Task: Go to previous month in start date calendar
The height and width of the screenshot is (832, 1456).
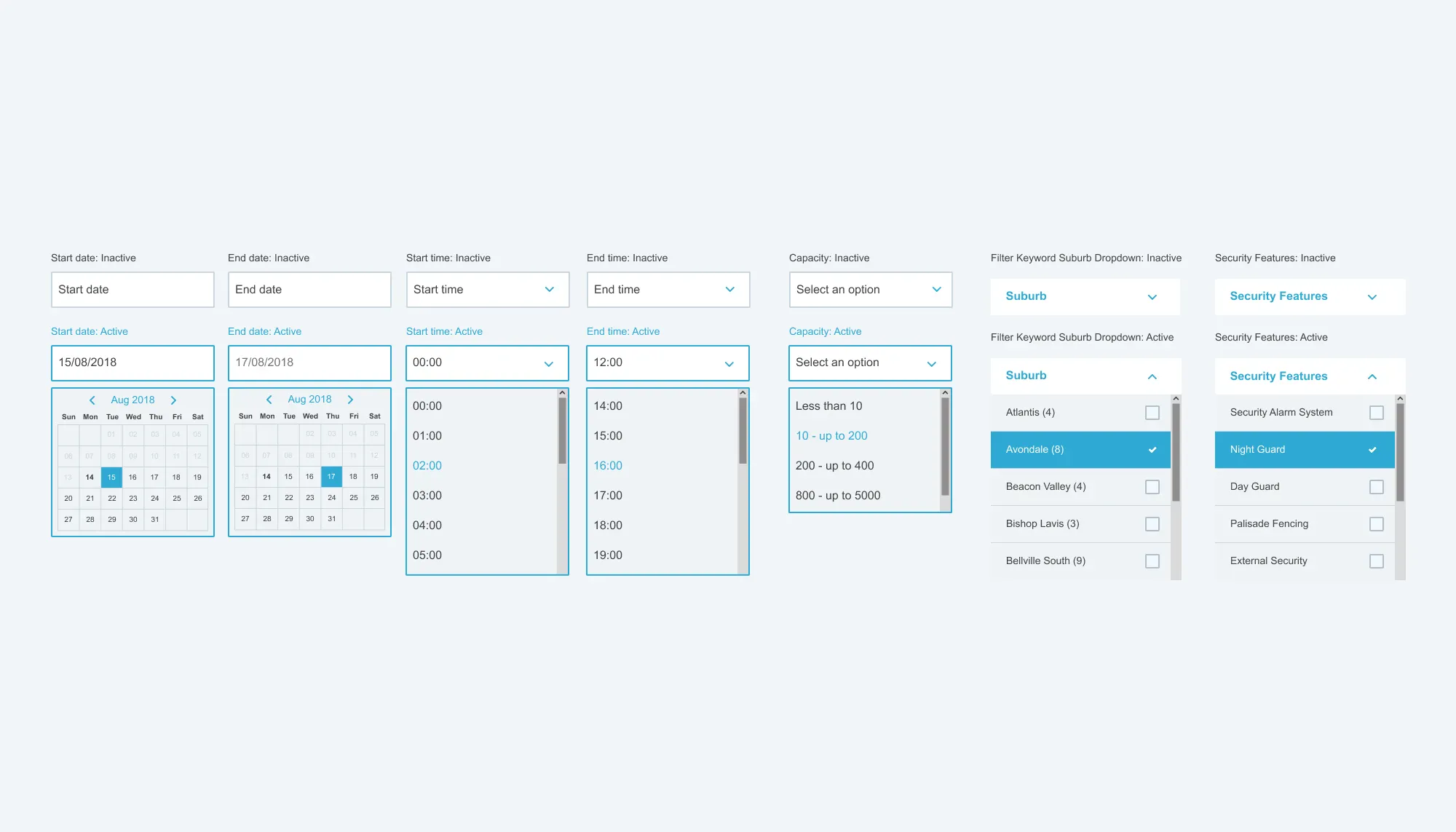Action: [92, 400]
